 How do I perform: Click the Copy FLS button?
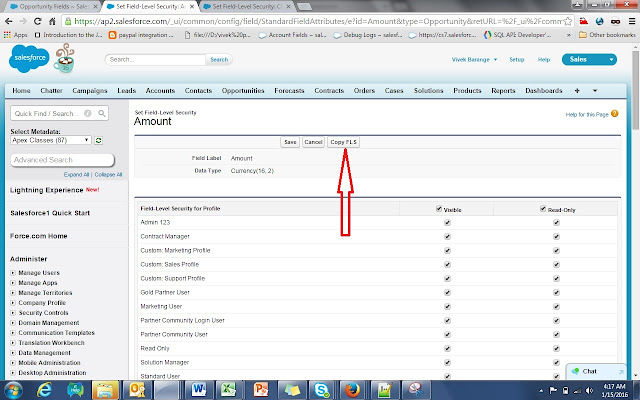(x=343, y=142)
